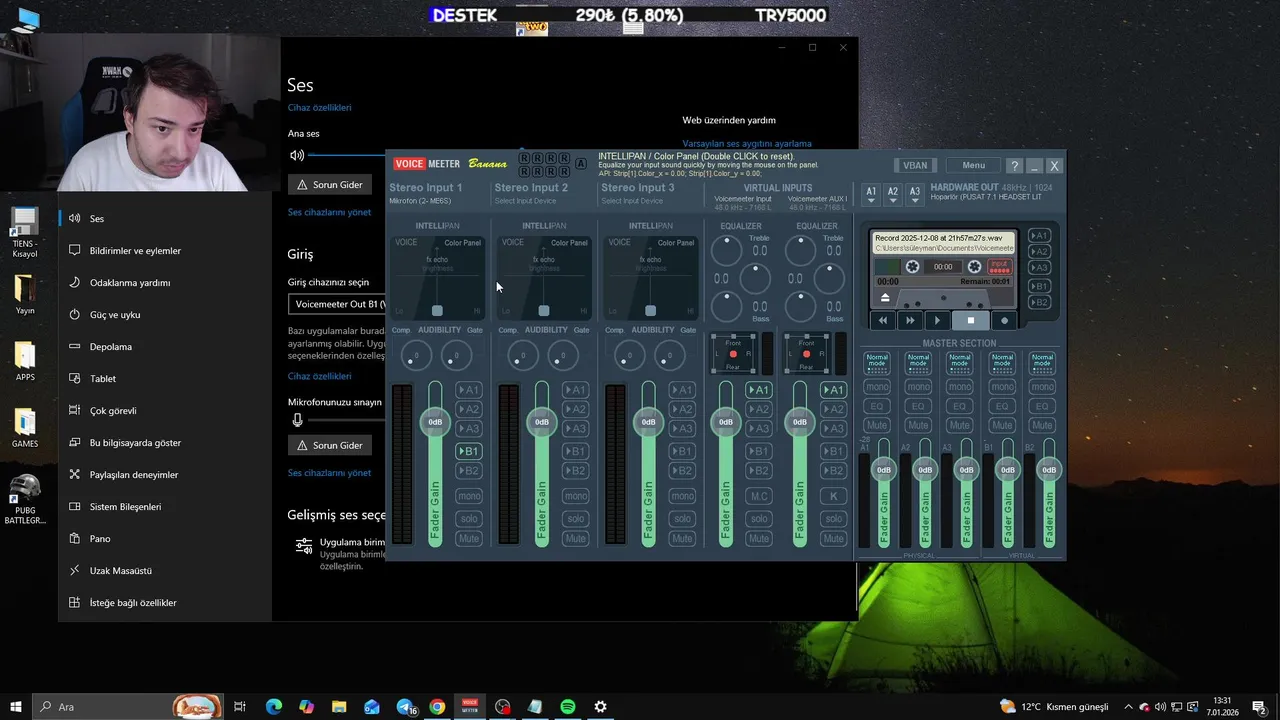This screenshot has width=1280, height=720.
Task: Toggle A1 routing on Voicemeeter Input strip
Action: [759, 390]
